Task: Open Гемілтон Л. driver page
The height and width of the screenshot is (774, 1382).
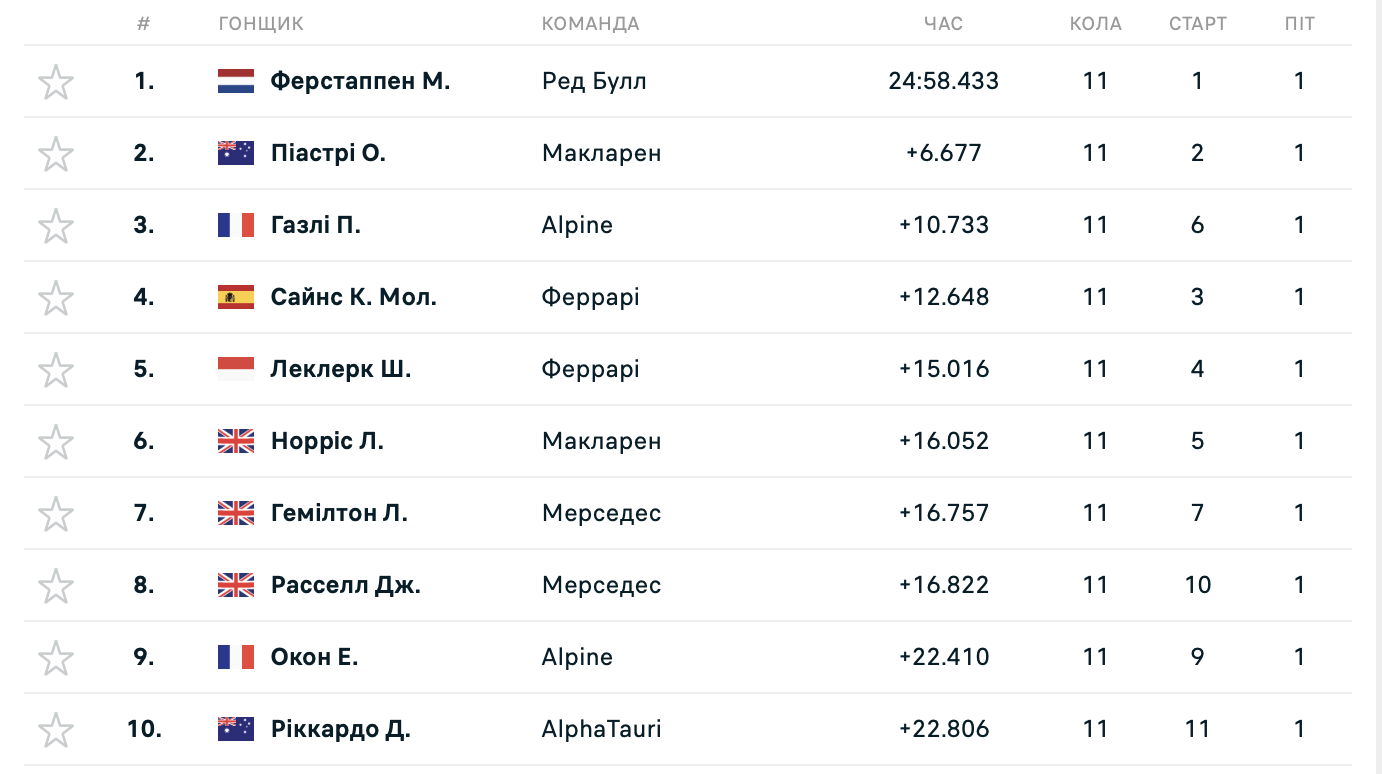Action: tap(339, 513)
